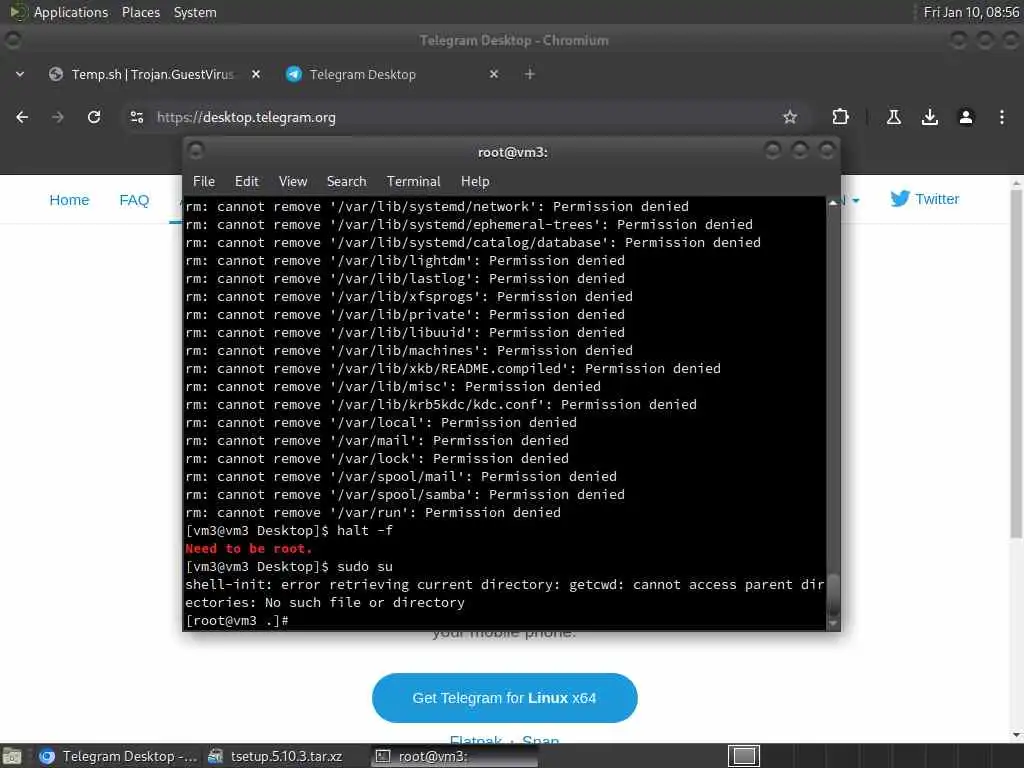1024x768 pixels.
Task: Open terminal View menu
Action: (293, 182)
